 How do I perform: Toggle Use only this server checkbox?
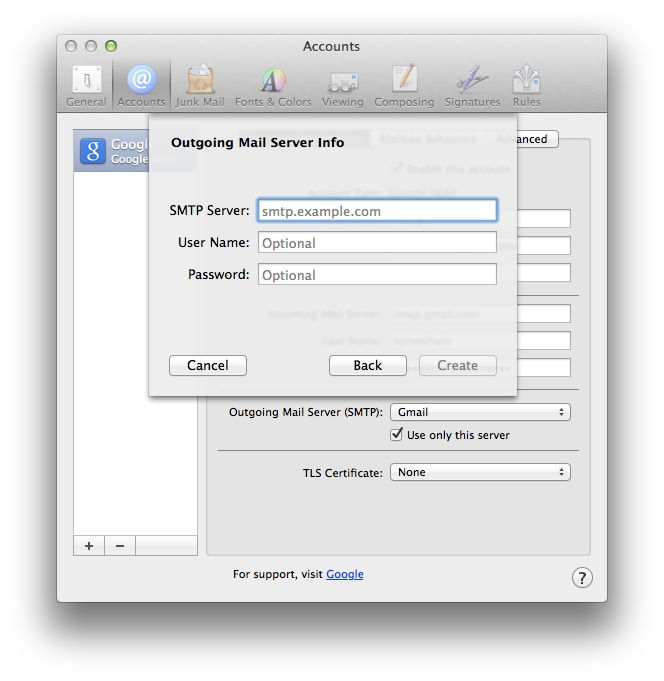[x=396, y=434]
